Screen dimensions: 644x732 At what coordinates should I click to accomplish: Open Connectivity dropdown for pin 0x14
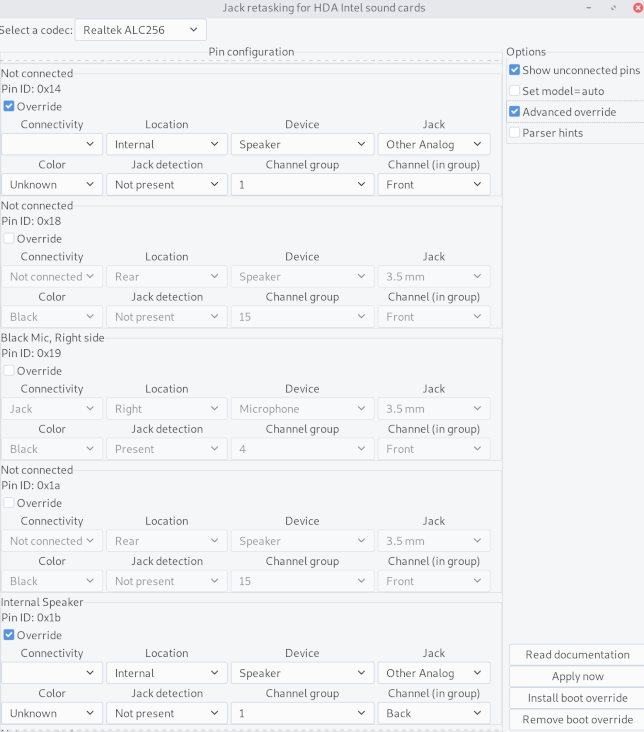tap(52, 144)
